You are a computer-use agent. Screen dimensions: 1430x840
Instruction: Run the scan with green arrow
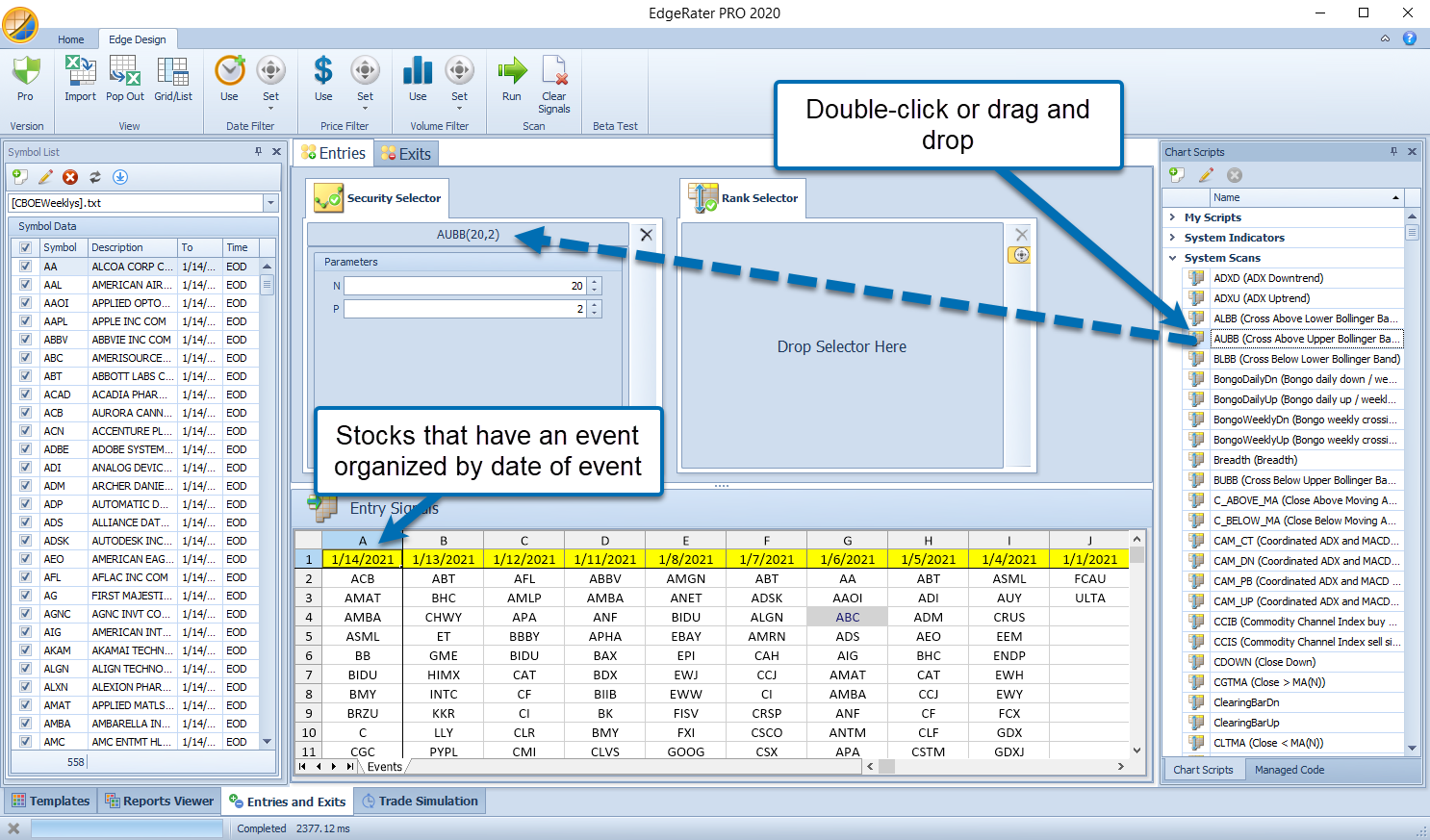tap(512, 70)
